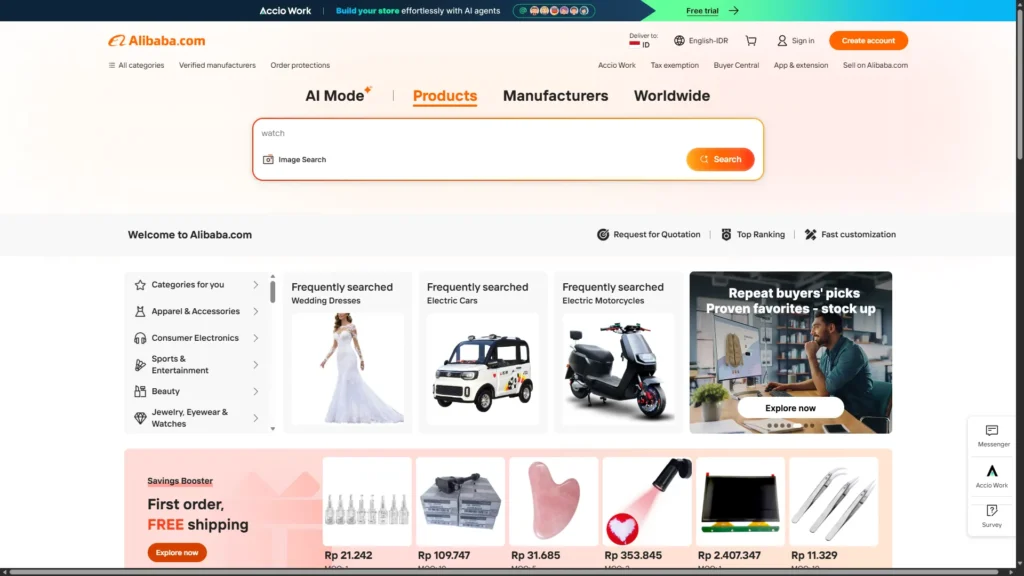Screen dimensions: 1024x576
Task: Open the Wedding Dresses thumbnail
Action: click(x=347, y=369)
